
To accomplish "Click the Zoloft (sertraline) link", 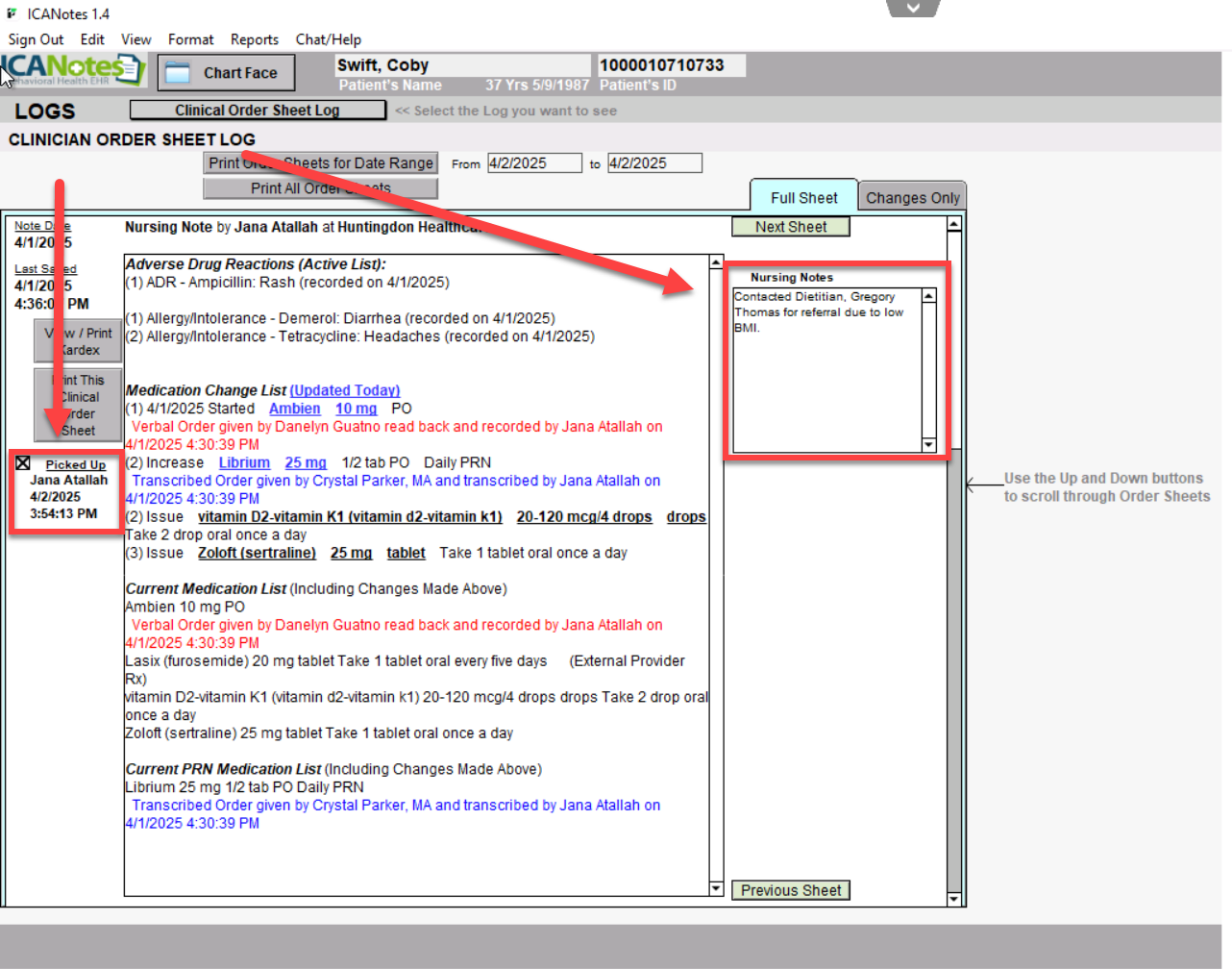I will [257, 553].
